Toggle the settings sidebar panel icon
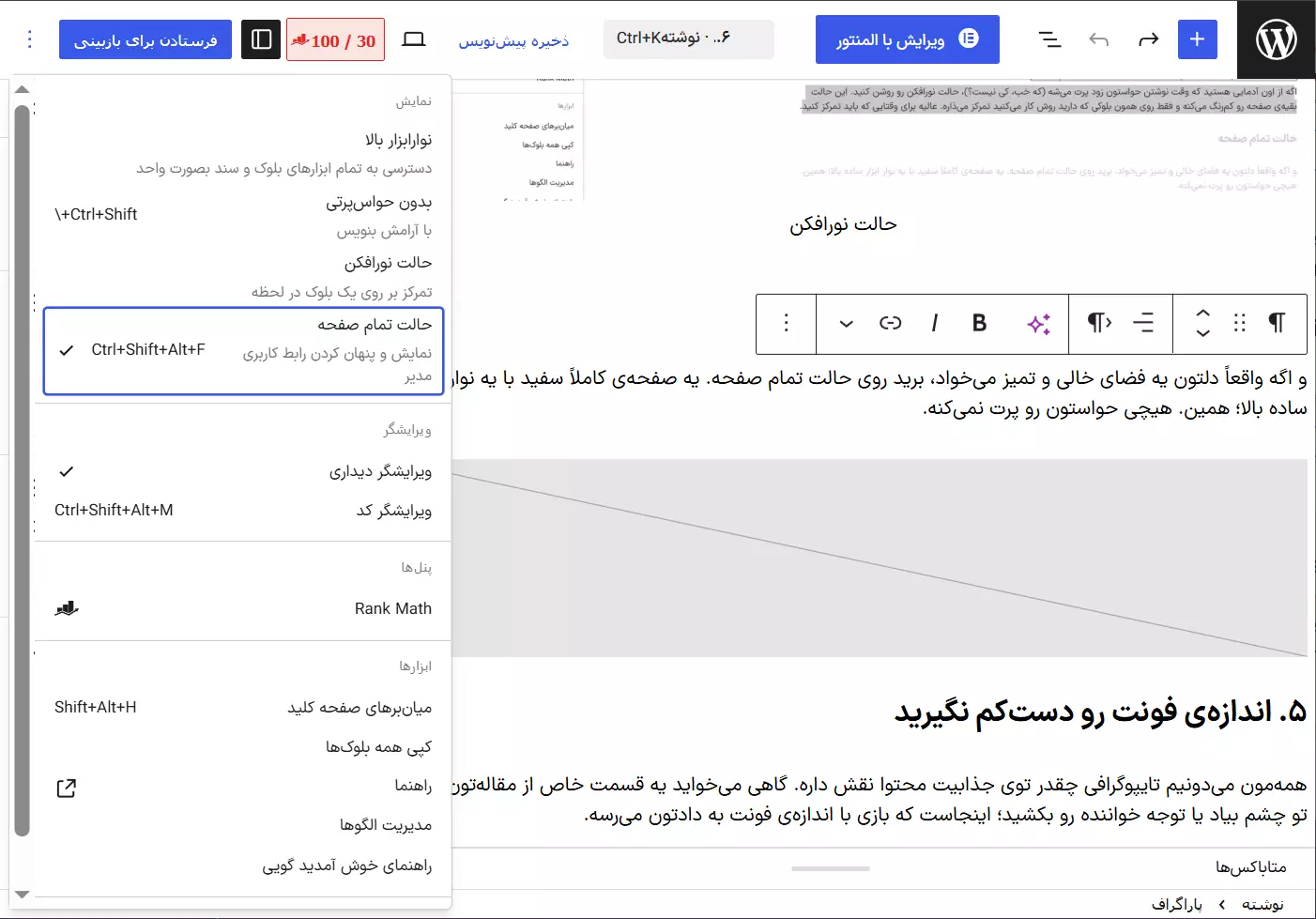Screen dimensions: 1316x919 [x=261, y=39]
